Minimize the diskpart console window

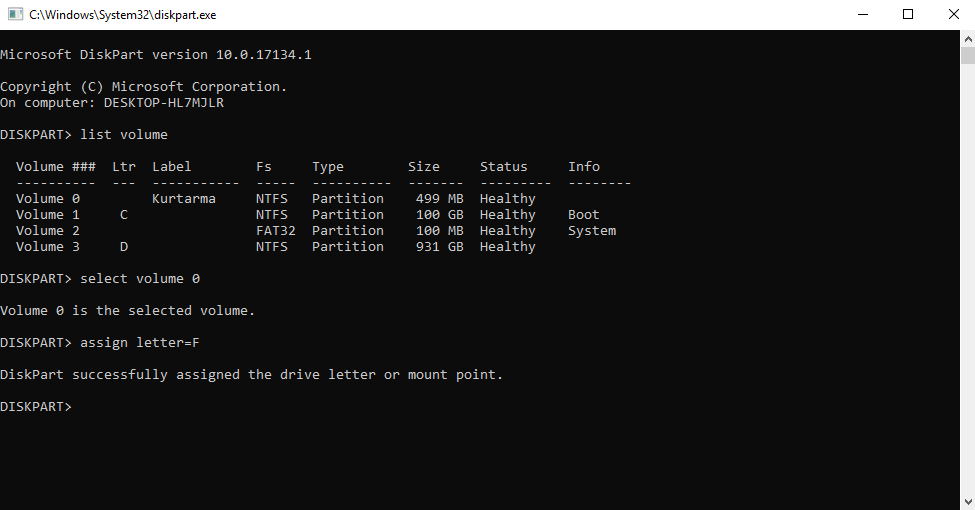tap(861, 15)
